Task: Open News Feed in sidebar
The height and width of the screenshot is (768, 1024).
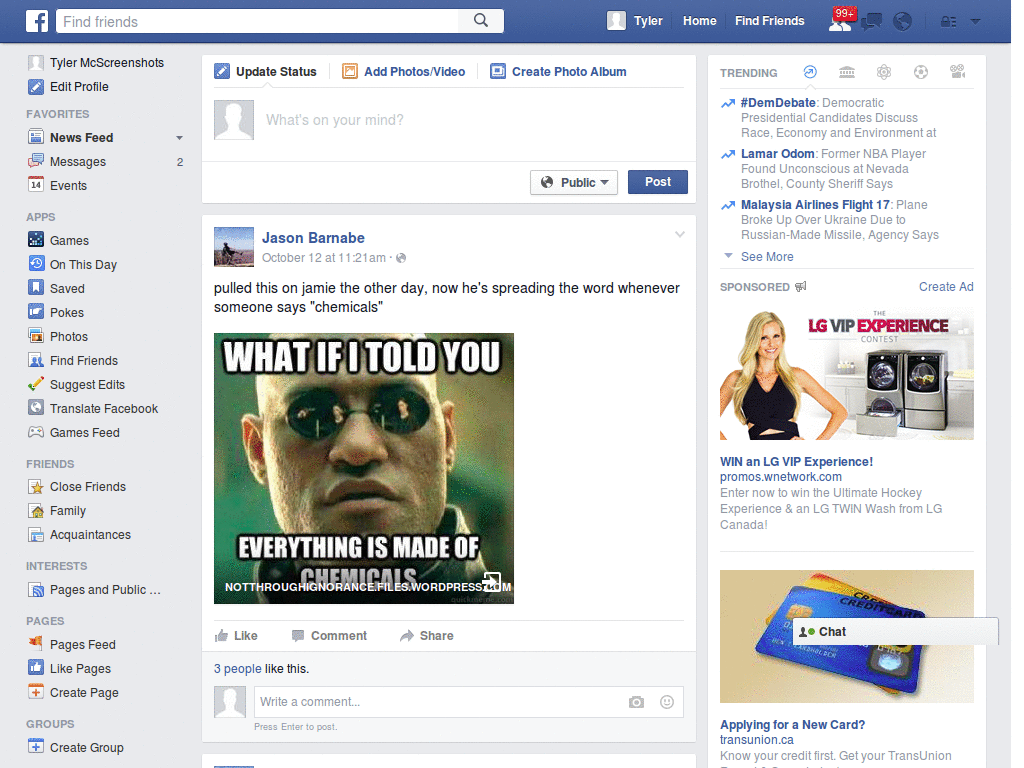Action: coord(82,138)
